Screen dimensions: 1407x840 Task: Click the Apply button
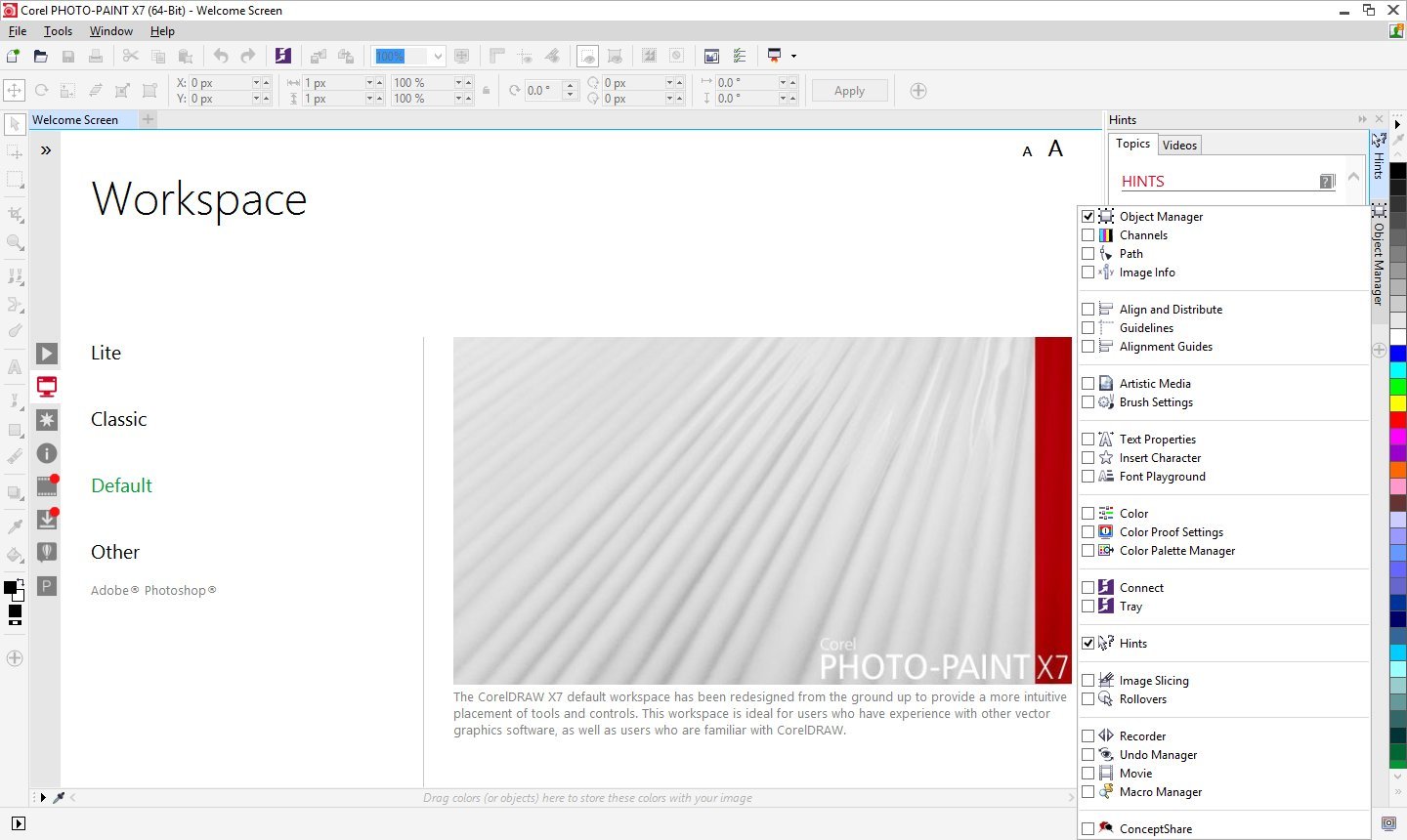tap(848, 90)
